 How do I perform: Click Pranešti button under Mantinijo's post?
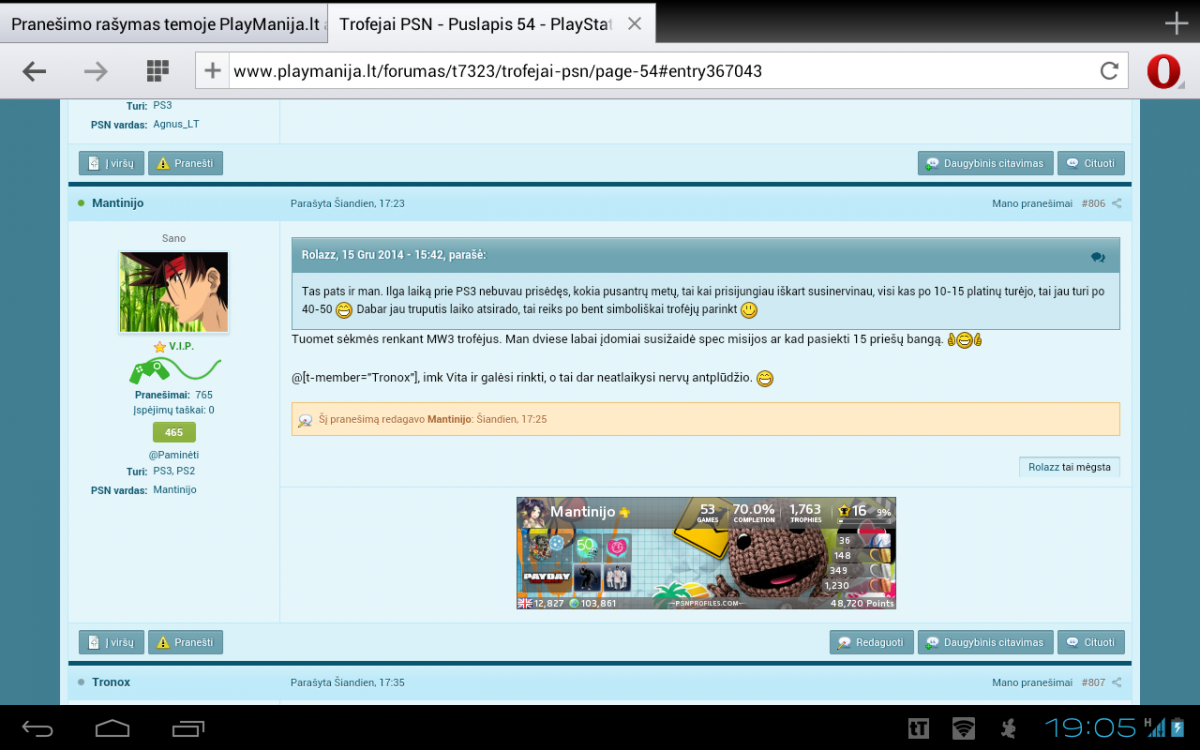185,642
